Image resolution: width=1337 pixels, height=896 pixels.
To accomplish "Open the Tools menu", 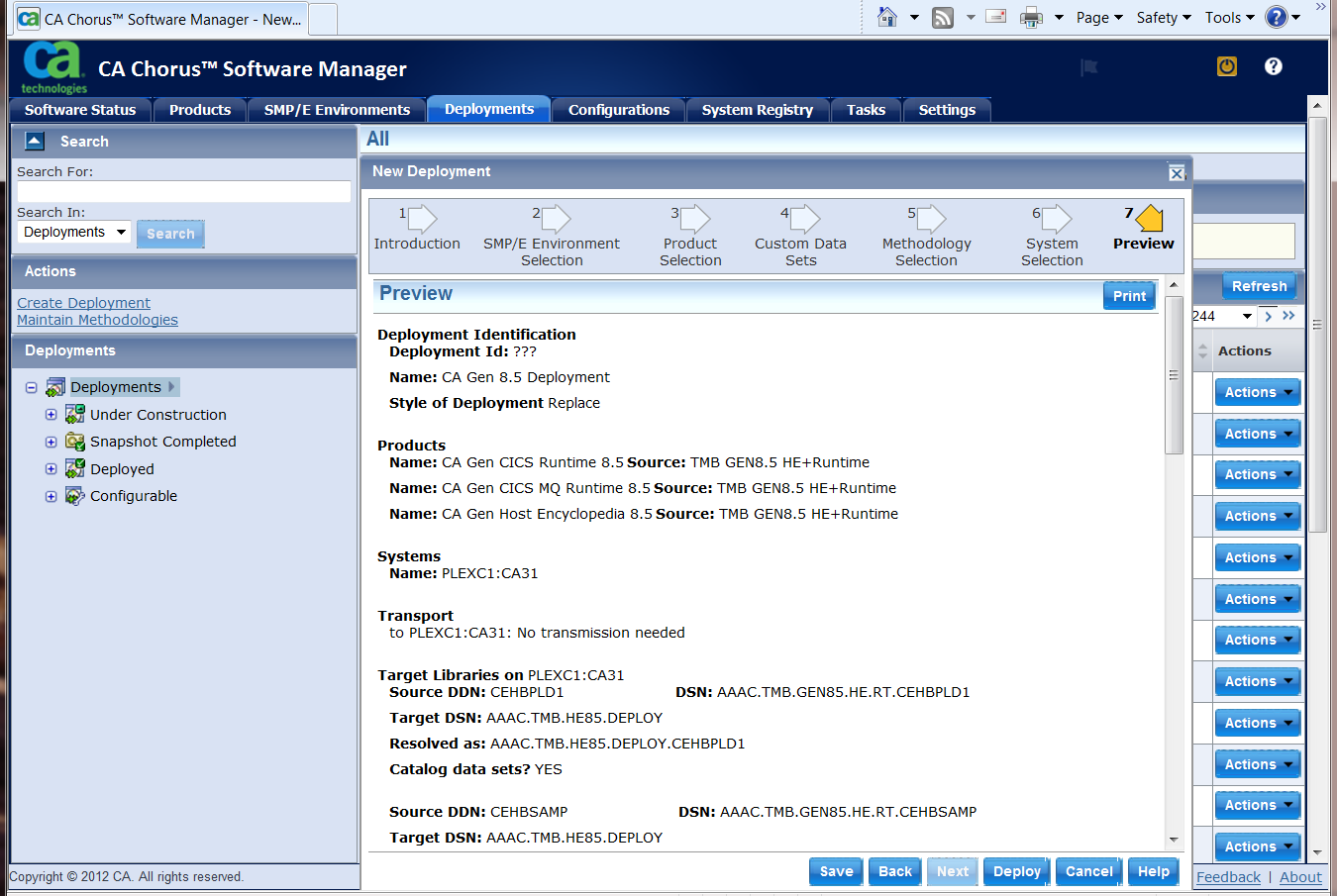I will [x=1229, y=17].
